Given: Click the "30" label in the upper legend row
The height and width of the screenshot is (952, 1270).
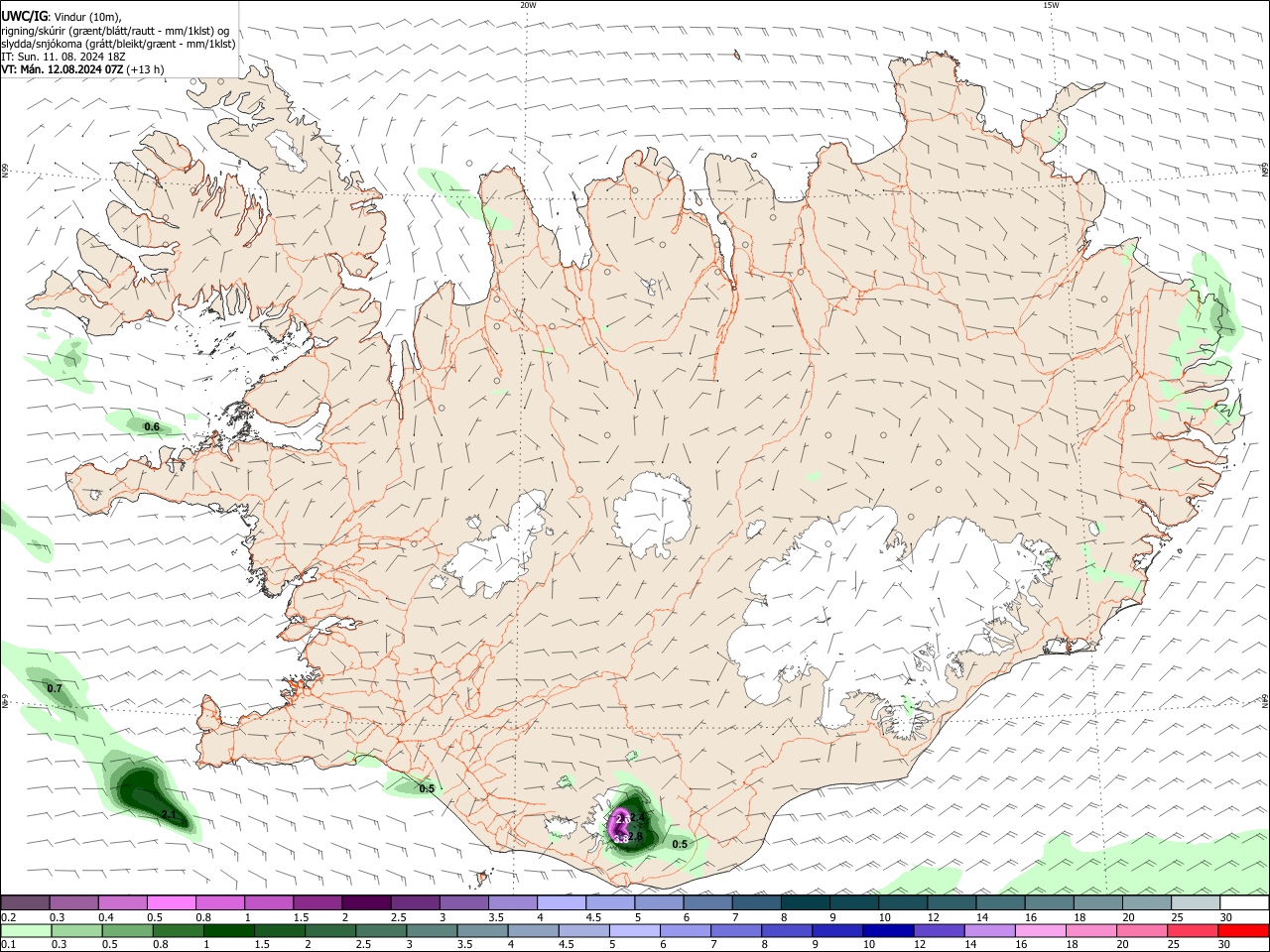Looking at the screenshot, I should (x=1226, y=917).
